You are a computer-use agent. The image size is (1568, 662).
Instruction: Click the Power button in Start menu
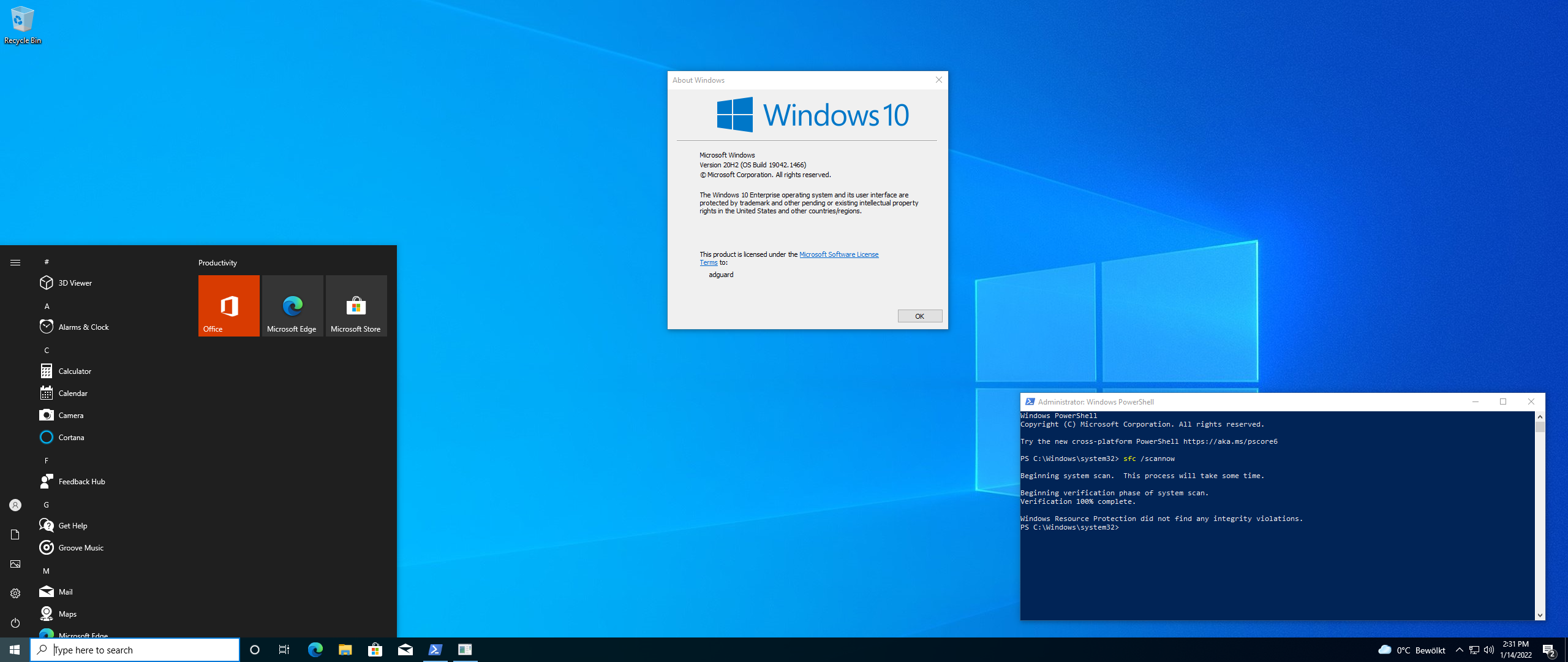(15, 623)
